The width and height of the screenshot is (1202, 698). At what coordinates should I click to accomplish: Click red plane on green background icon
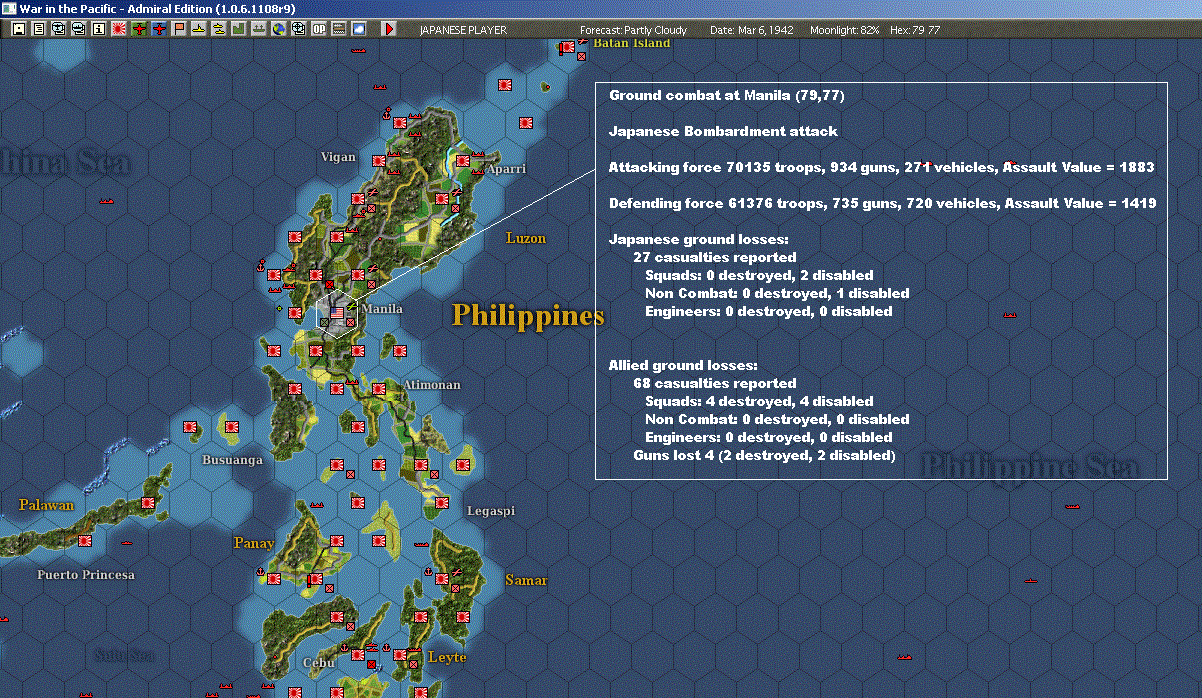(x=139, y=29)
